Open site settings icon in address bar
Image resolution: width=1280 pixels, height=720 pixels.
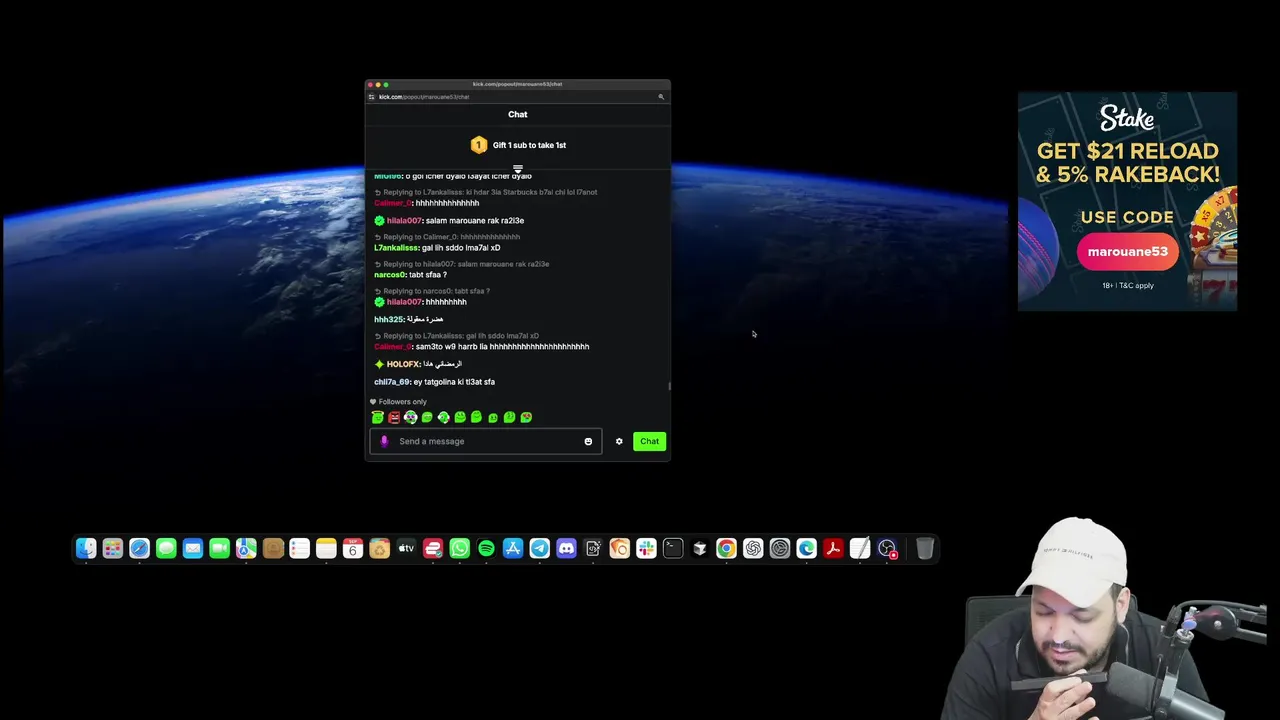(x=372, y=97)
